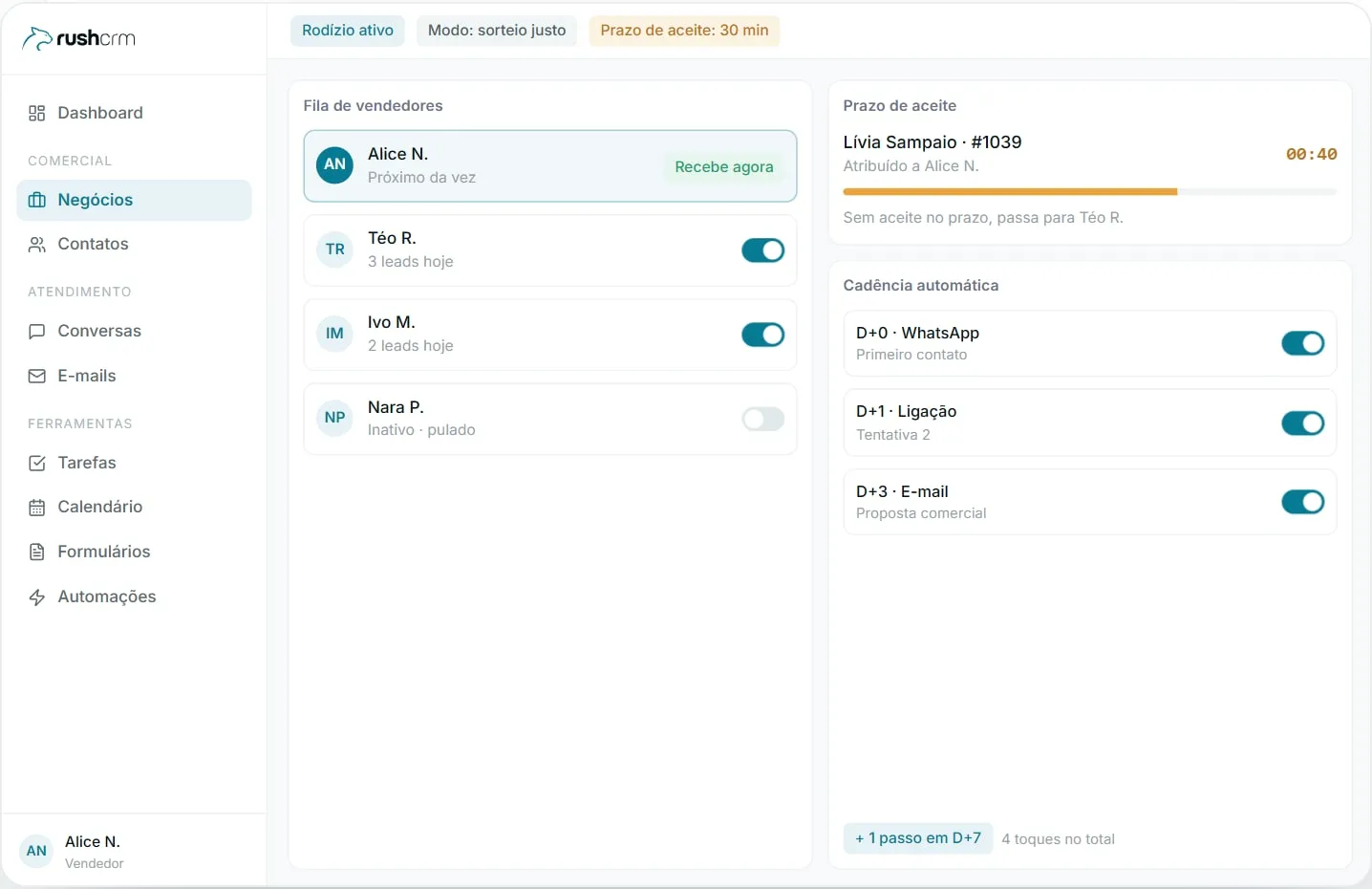Toggle the D+3 E-mail cadence step
The height and width of the screenshot is (889, 1372).
coord(1302,502)
